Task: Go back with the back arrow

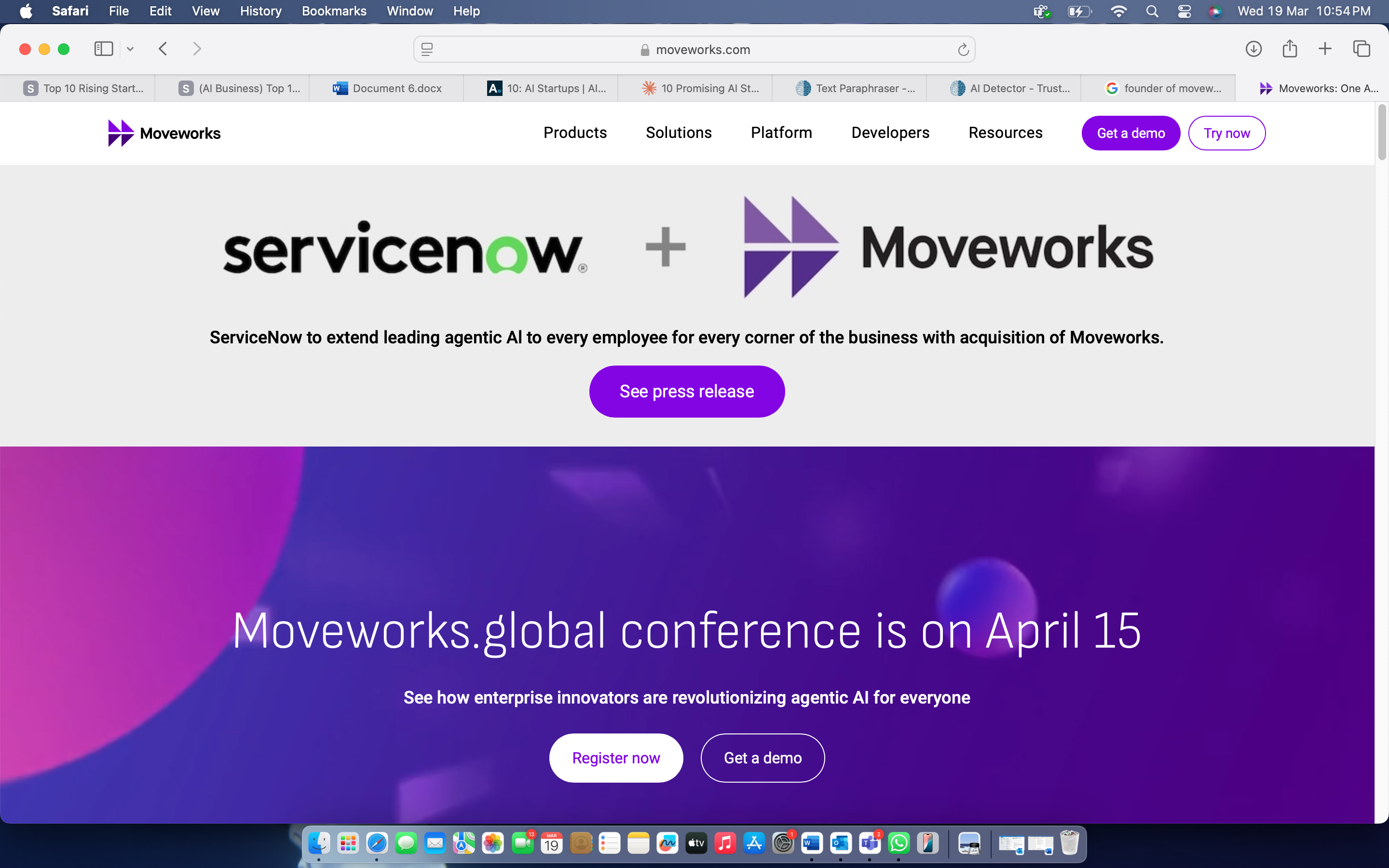Action: (x=163, y=49)
